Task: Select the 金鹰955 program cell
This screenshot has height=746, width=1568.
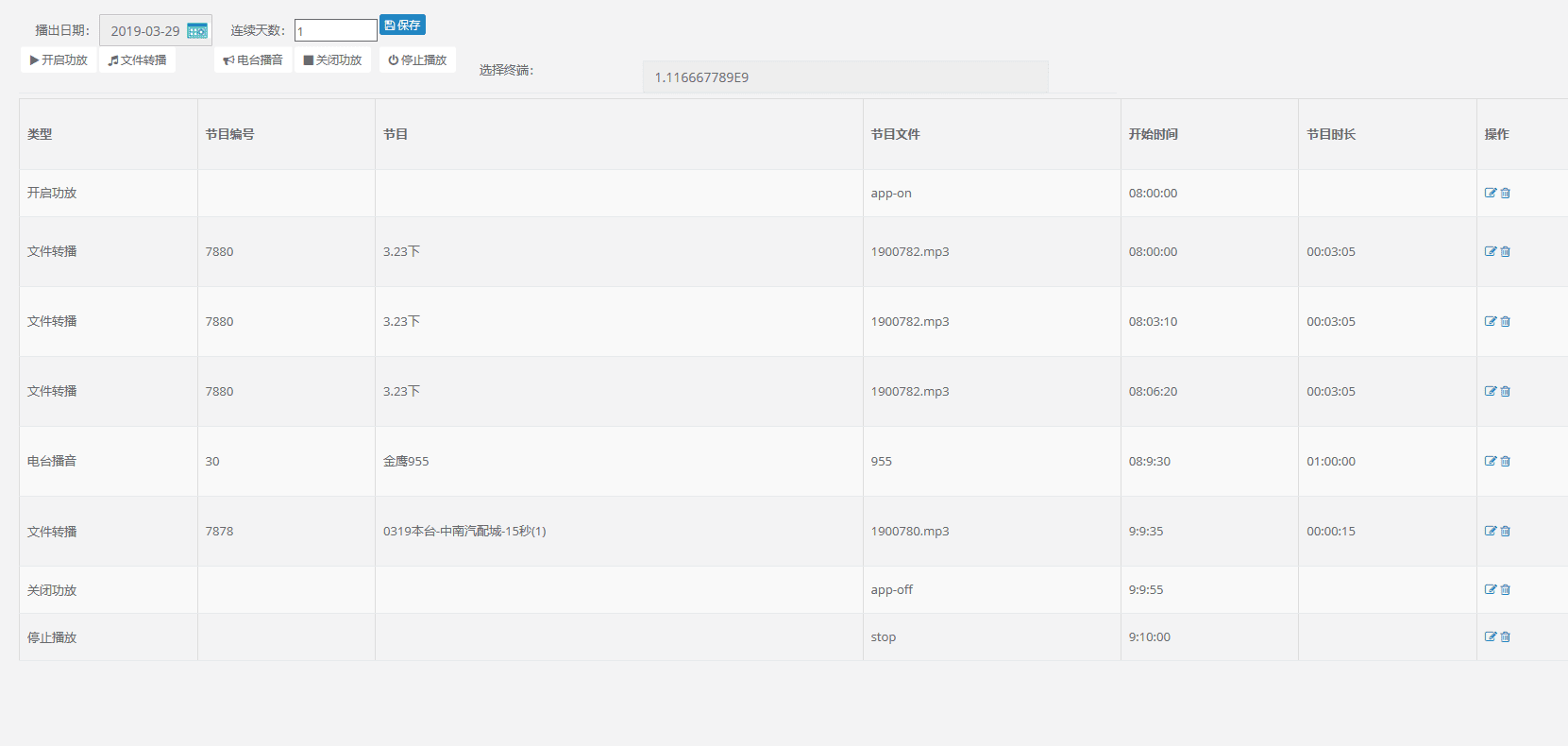Action: coord(619,461)
